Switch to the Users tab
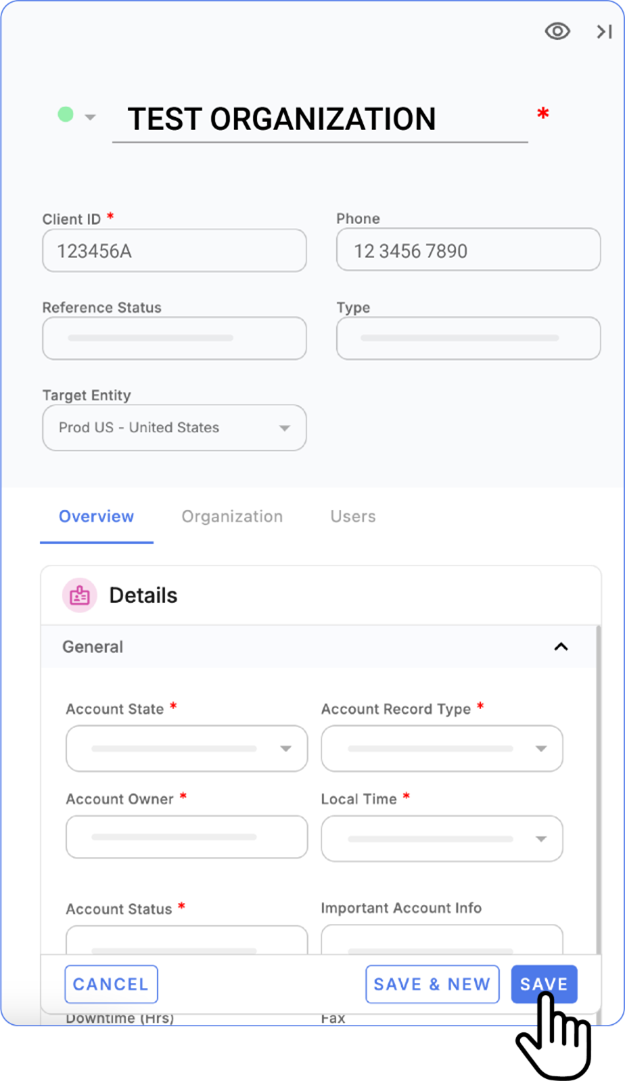The height and width of the screenshot is (1081, 625). (353, 517)
